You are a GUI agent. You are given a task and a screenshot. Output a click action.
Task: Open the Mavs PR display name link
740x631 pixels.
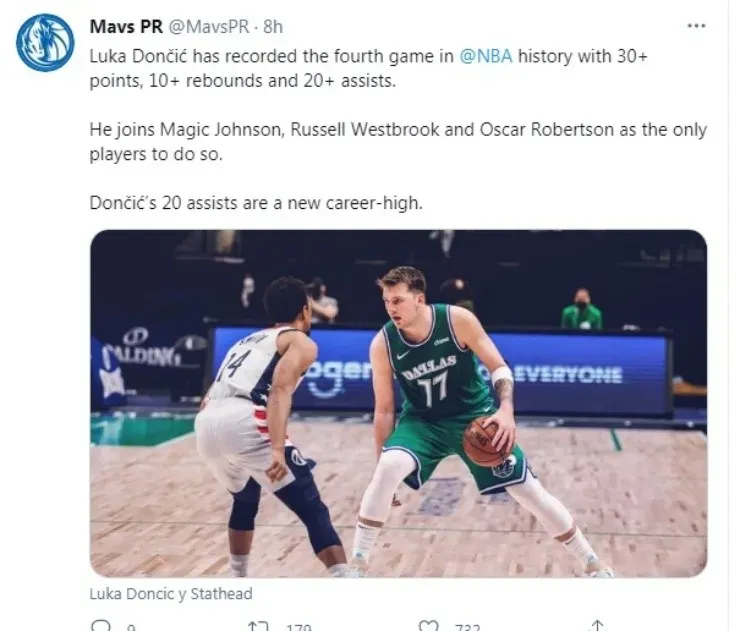click(126, 27)
